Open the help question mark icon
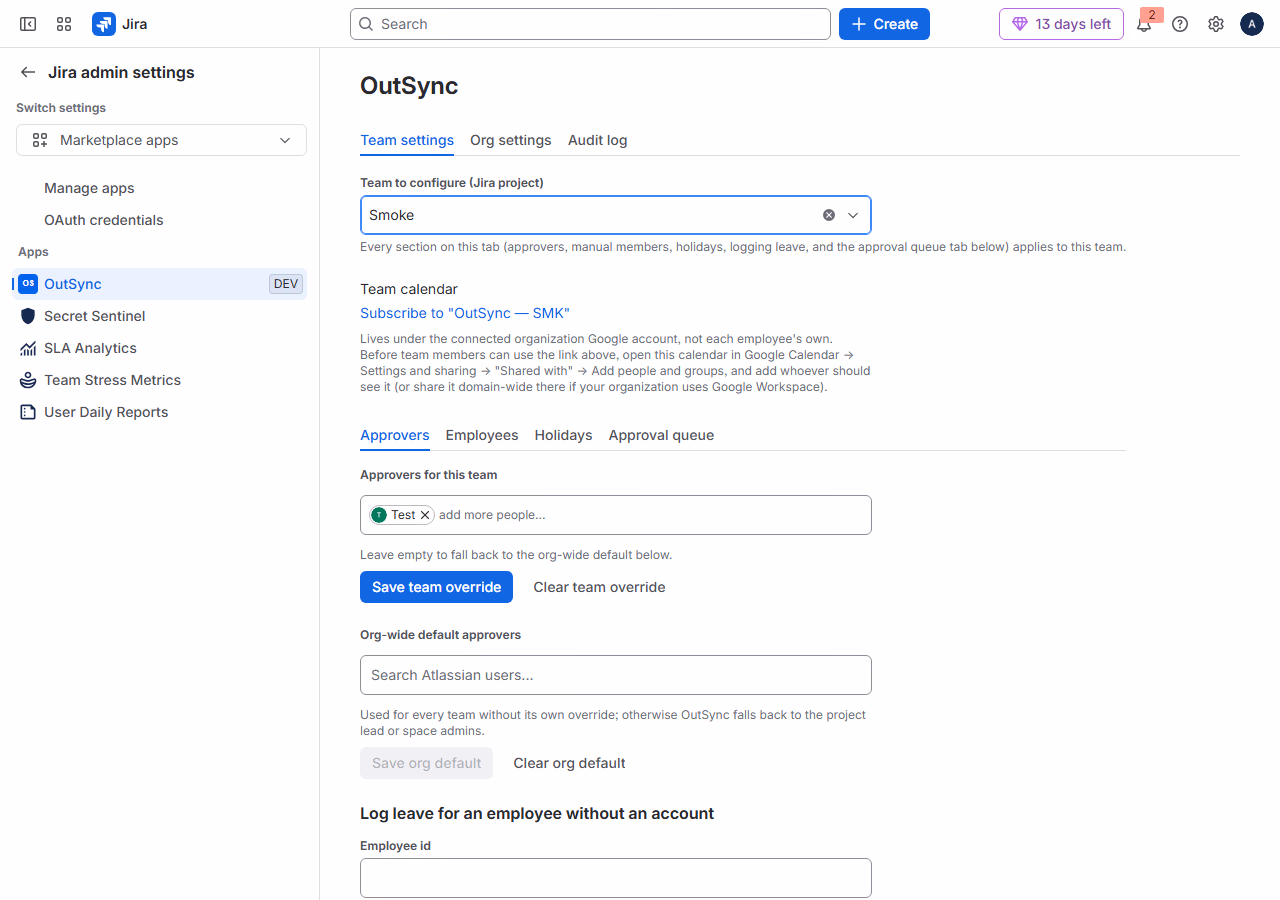The width and height of the screenshot is (1280, 900). (1180, 24)
